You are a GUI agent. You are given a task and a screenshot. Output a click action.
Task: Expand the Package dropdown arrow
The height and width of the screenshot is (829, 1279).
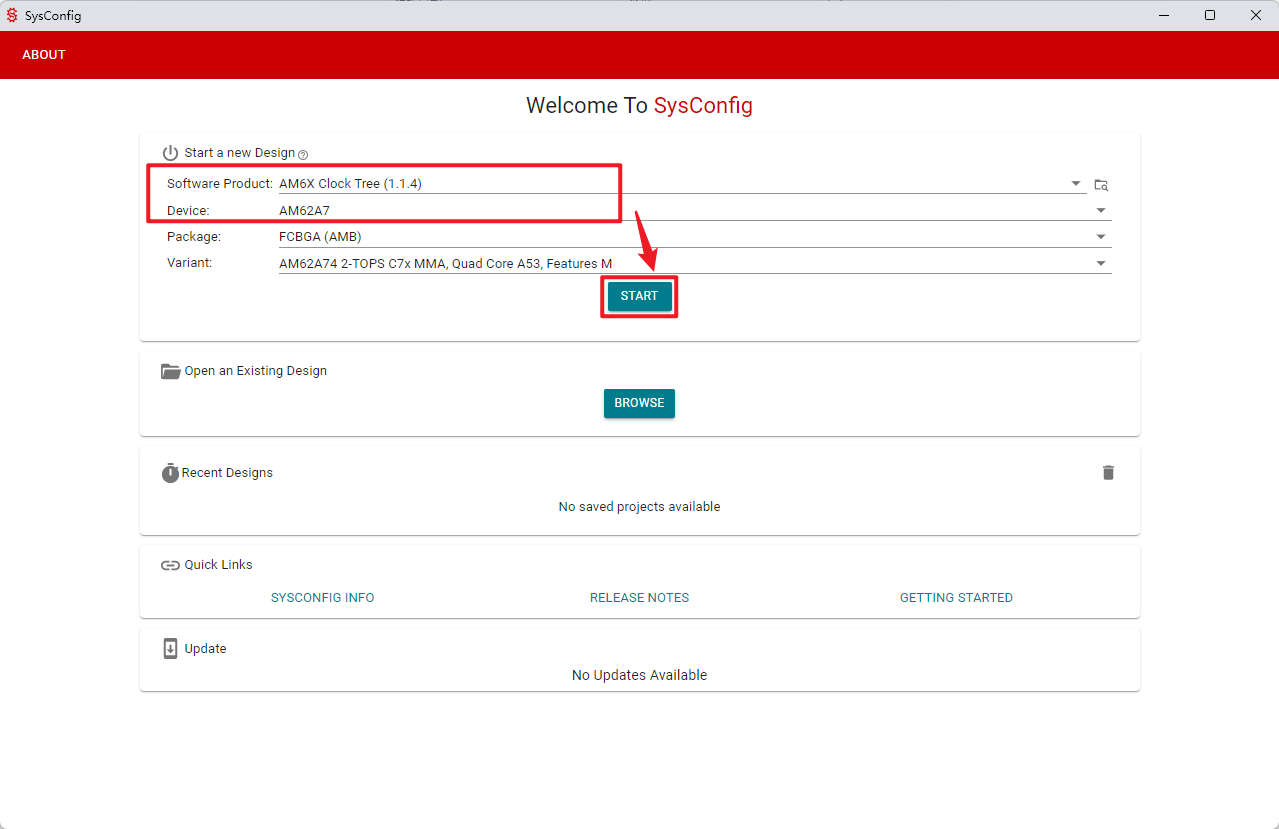tap(1101, 237)
